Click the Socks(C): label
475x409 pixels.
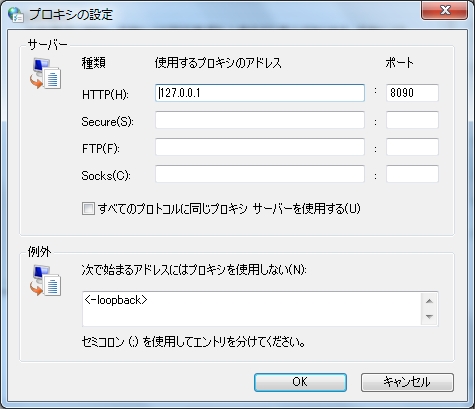pos(106,176)
